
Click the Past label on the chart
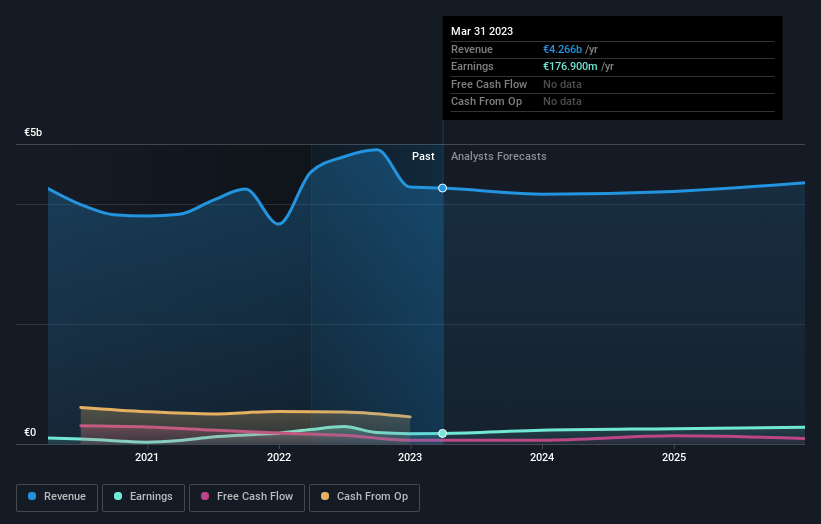423,156
